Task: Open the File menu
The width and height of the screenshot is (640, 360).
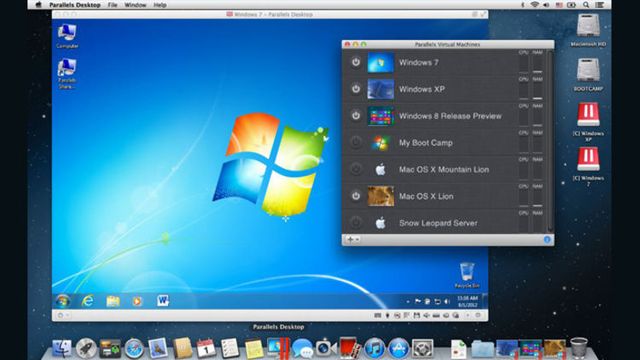Action: point(112,5)
